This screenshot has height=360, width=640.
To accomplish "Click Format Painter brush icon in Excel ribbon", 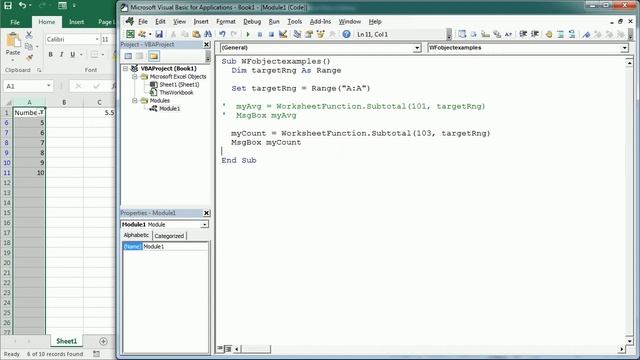I will (x=29, y=58).
